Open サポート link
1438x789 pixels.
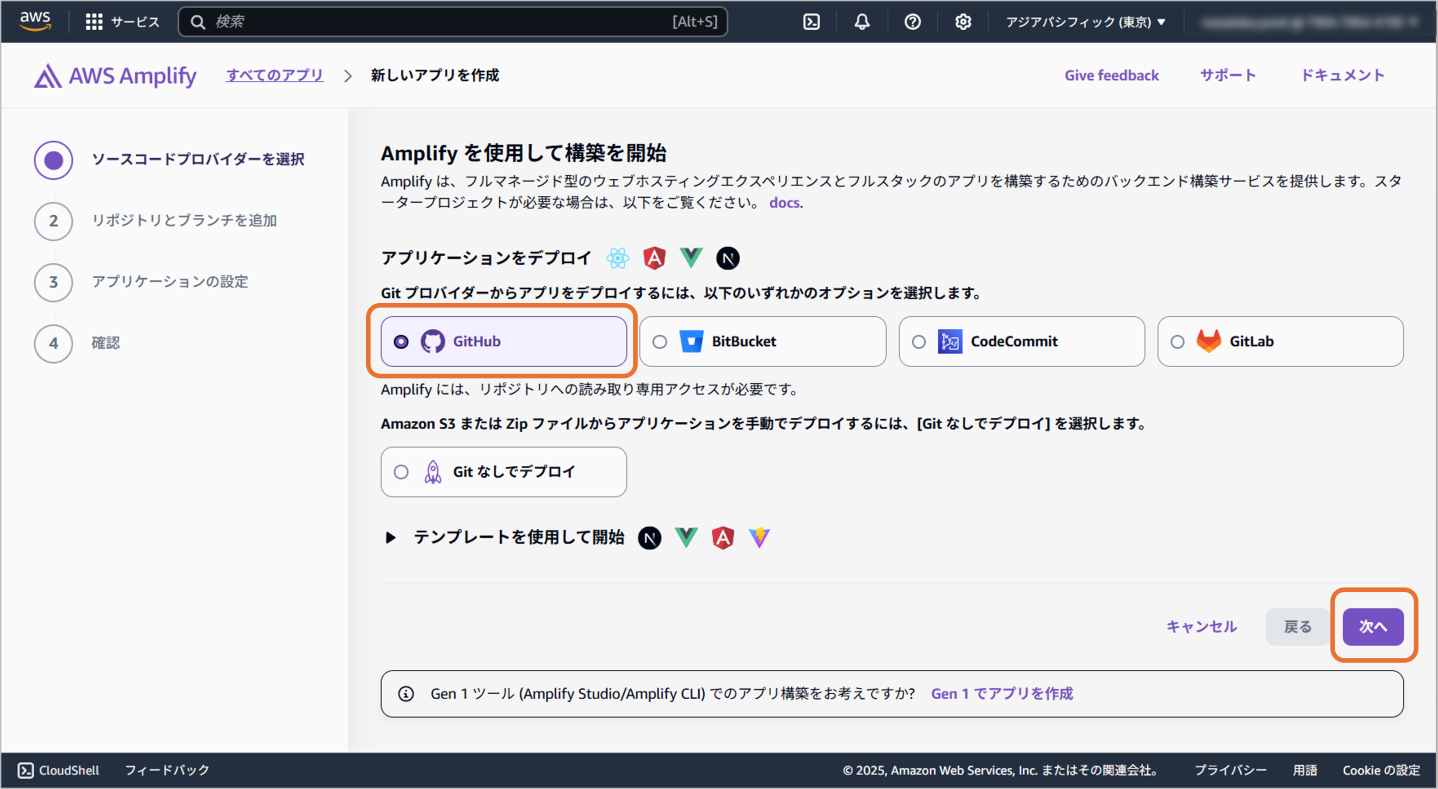click(x=1228, y=75)
